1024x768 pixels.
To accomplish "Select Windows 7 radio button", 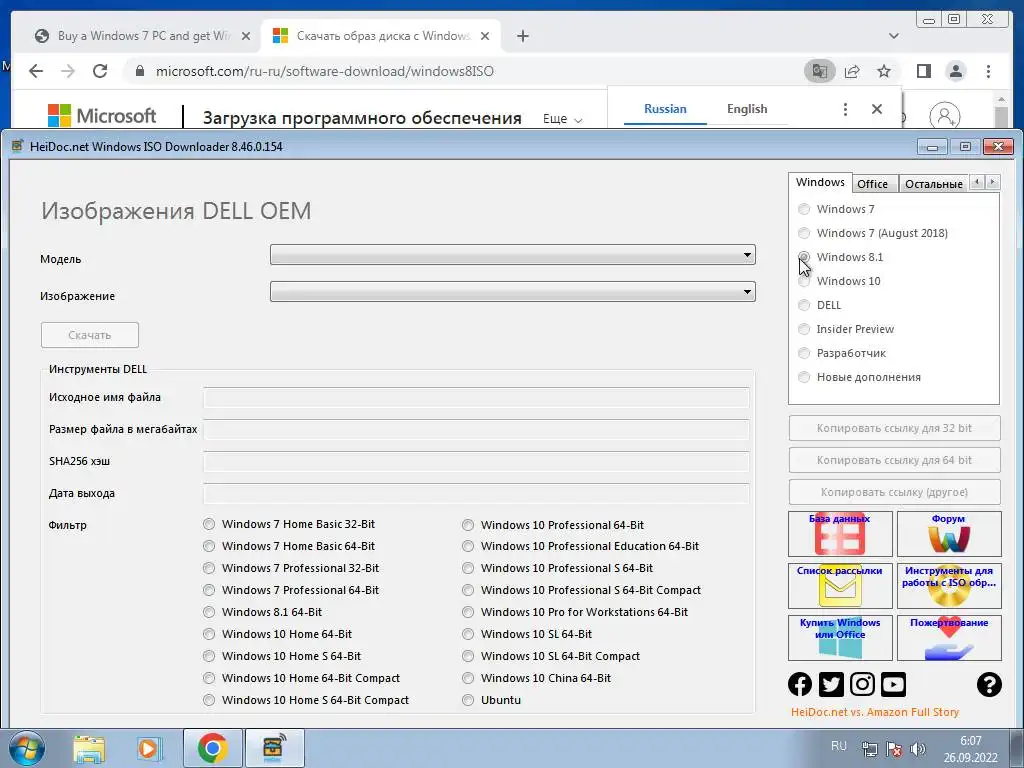I will (804, 209).
